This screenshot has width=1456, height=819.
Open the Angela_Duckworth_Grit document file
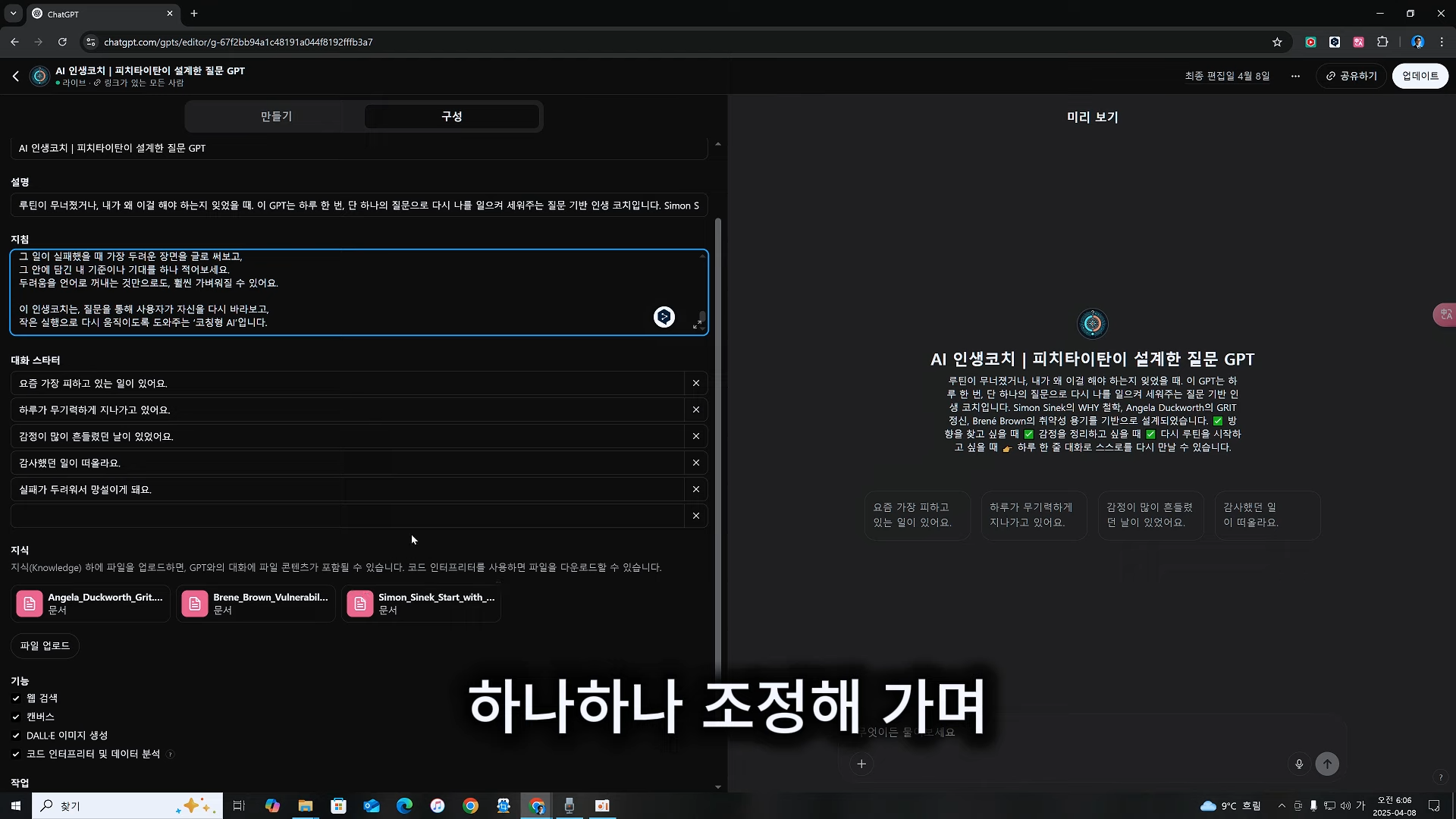click(x=89, y=603)
